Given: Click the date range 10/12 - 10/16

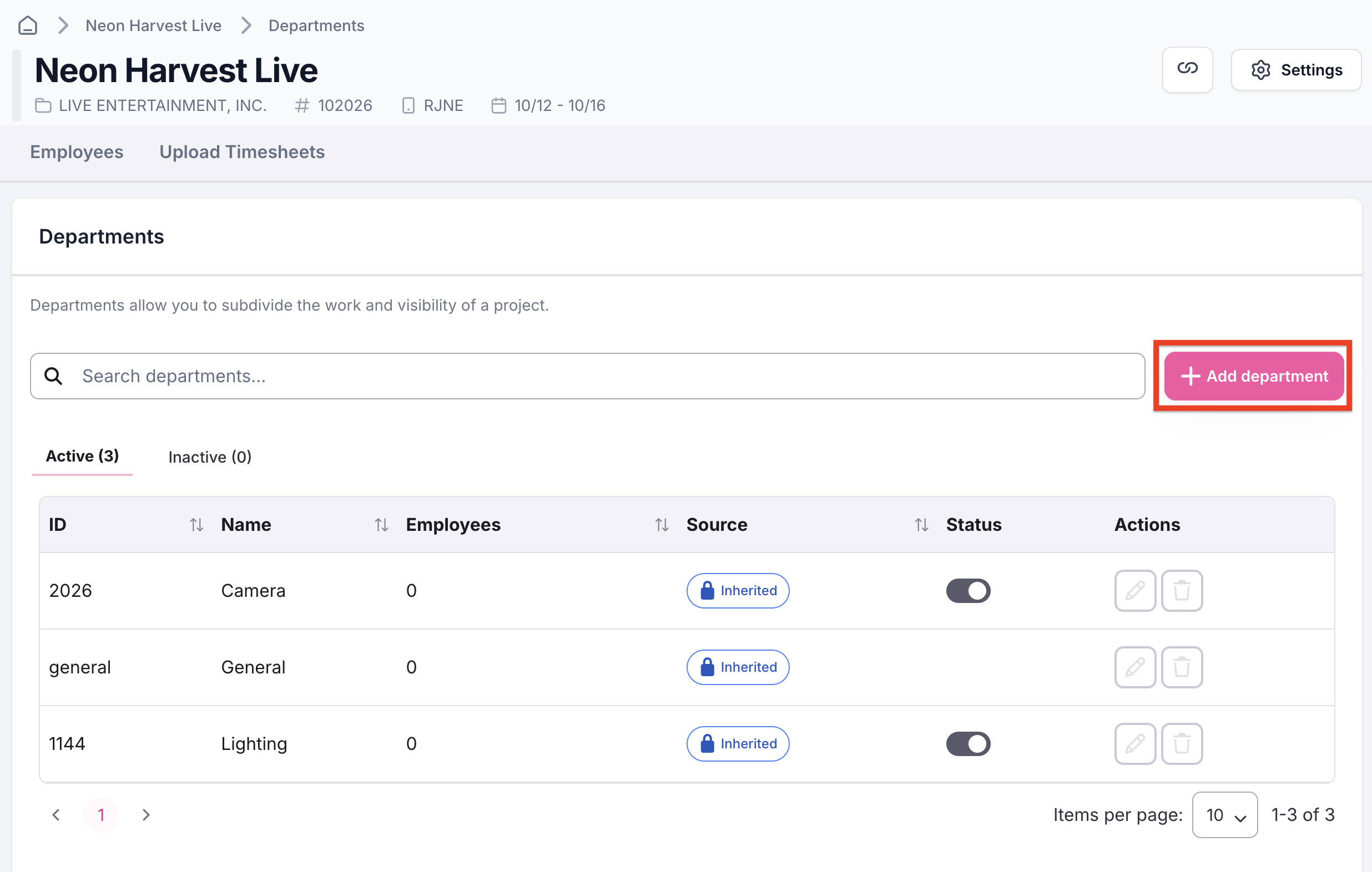Looking at the screenshot, I should [x=559, y=105].
